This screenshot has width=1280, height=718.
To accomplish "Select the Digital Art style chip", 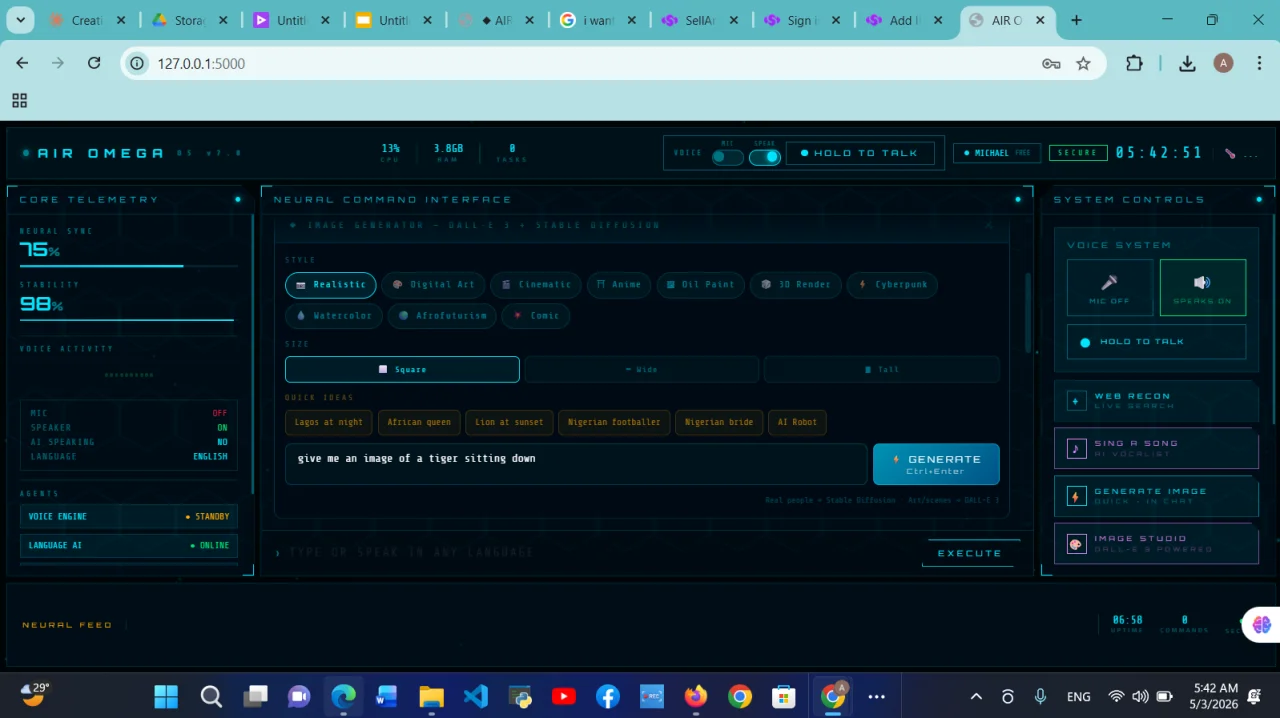I will point(434,285).
